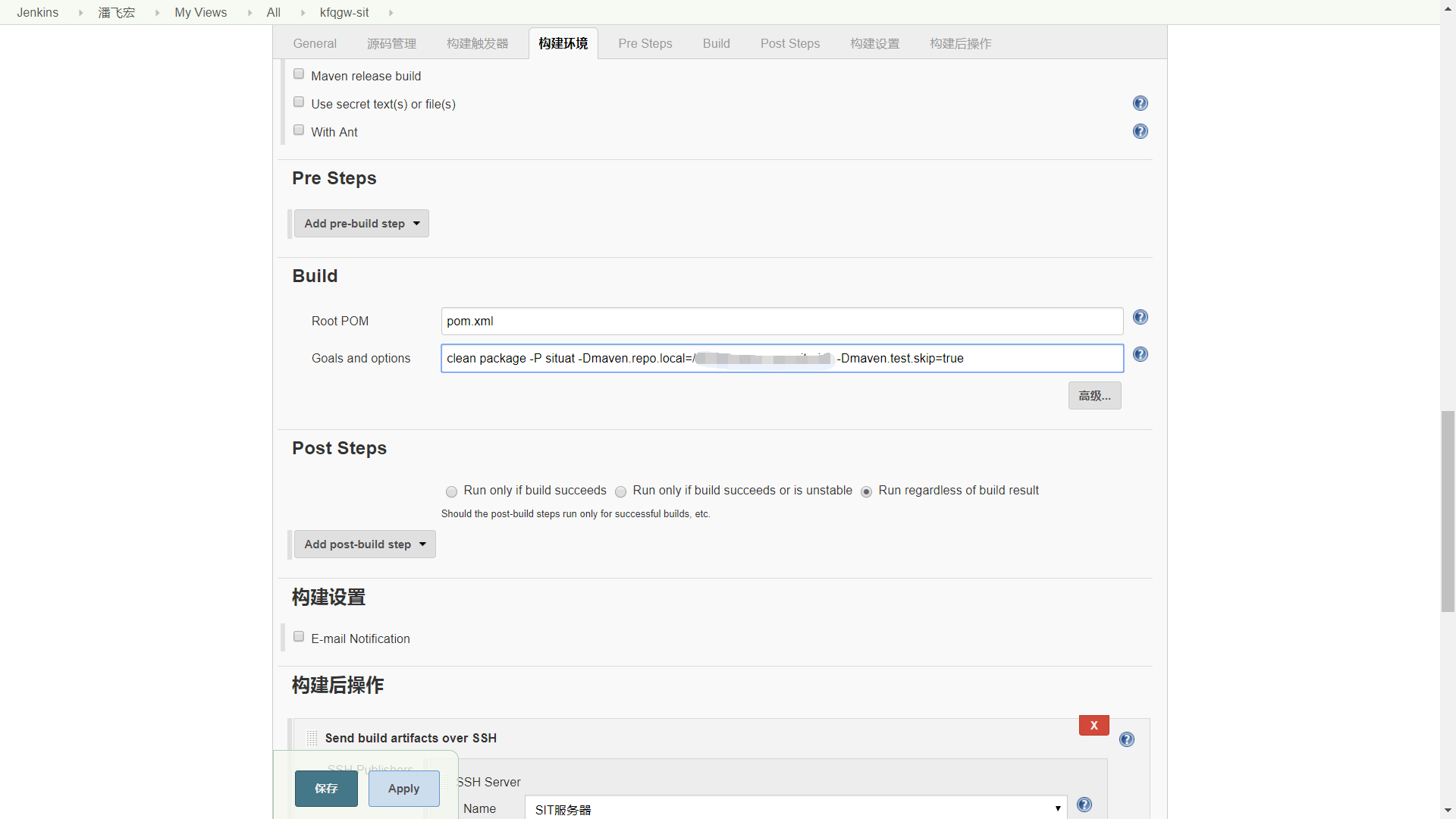Viewport: 1456px width, 819px height.
Task: Click the Apply button
Action: pos(403,789)
